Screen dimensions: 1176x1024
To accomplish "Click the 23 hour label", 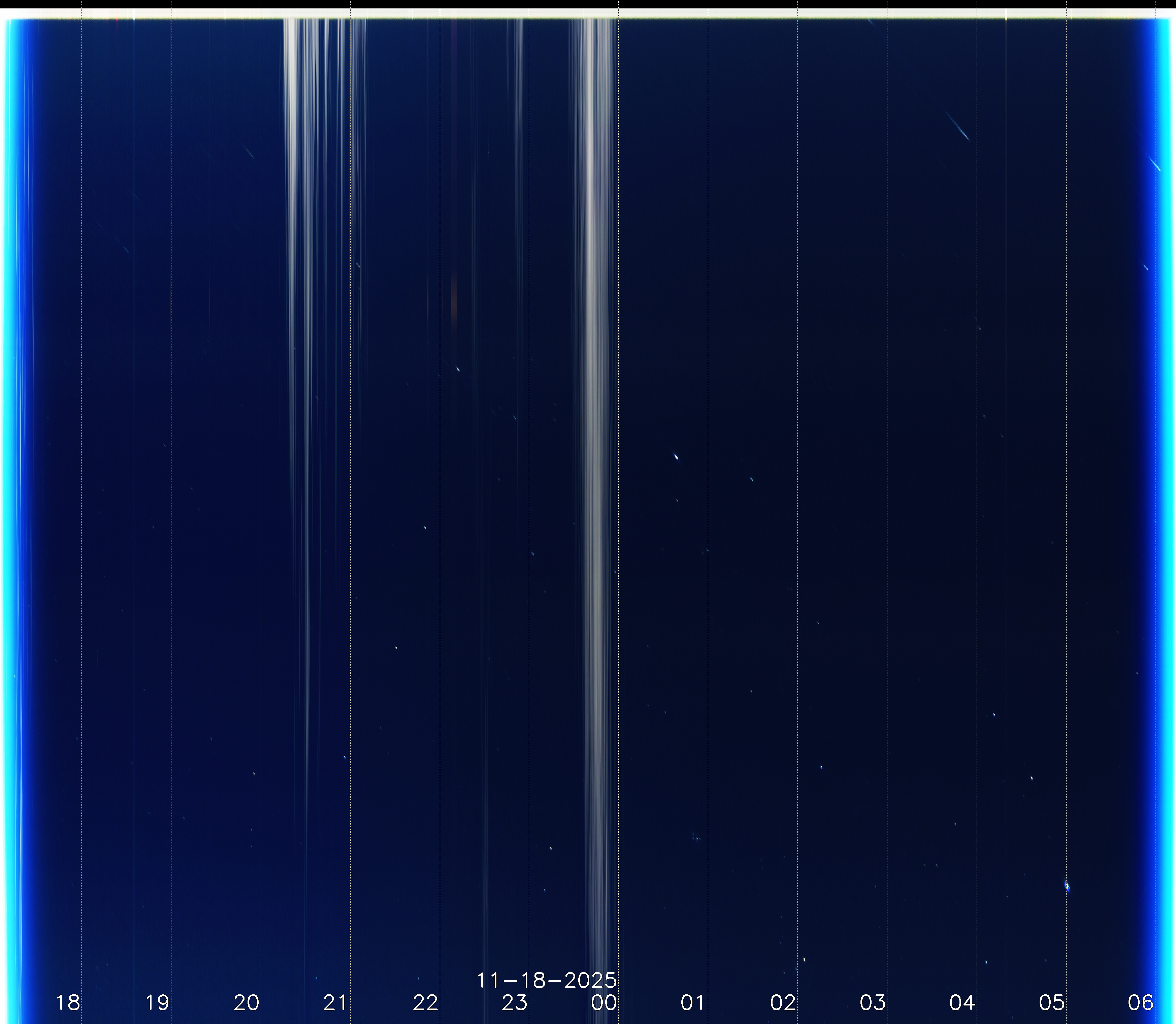I will [x=515, y=1002].
